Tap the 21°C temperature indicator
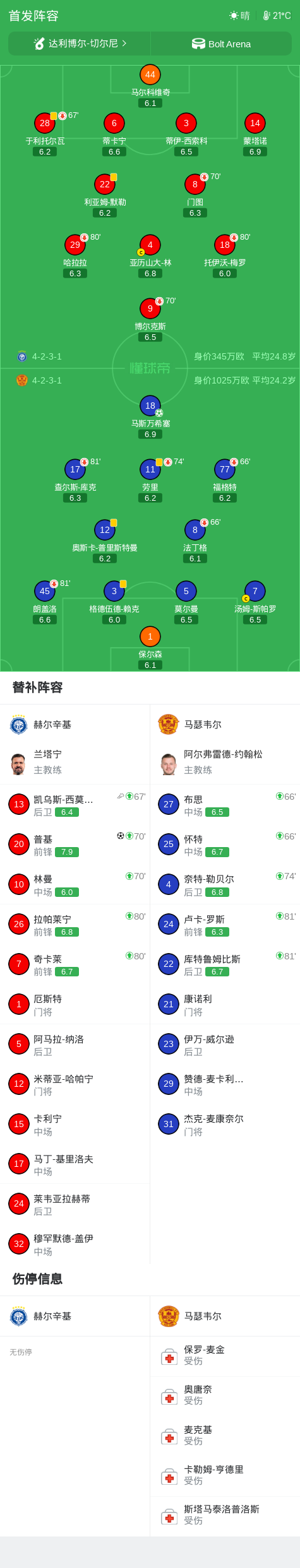The width and height of the screenshot is (300, 1568). pos(277,15)
